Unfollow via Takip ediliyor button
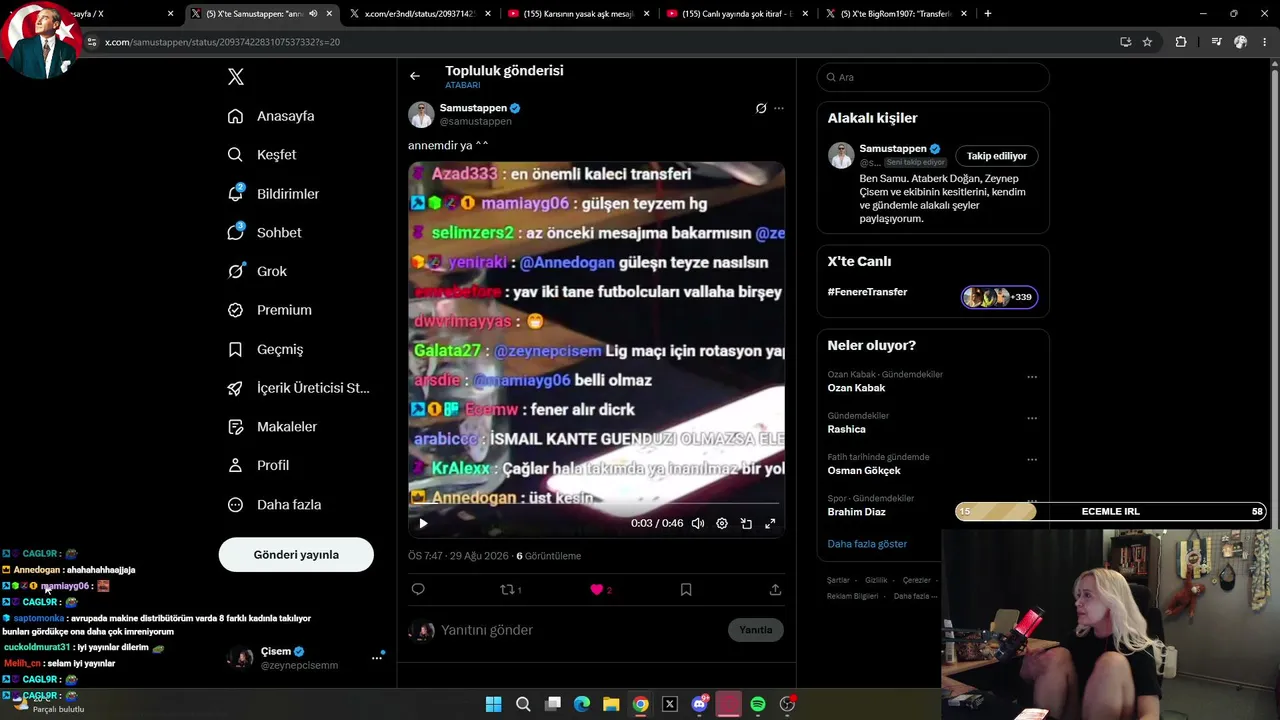 pos(997,156)
